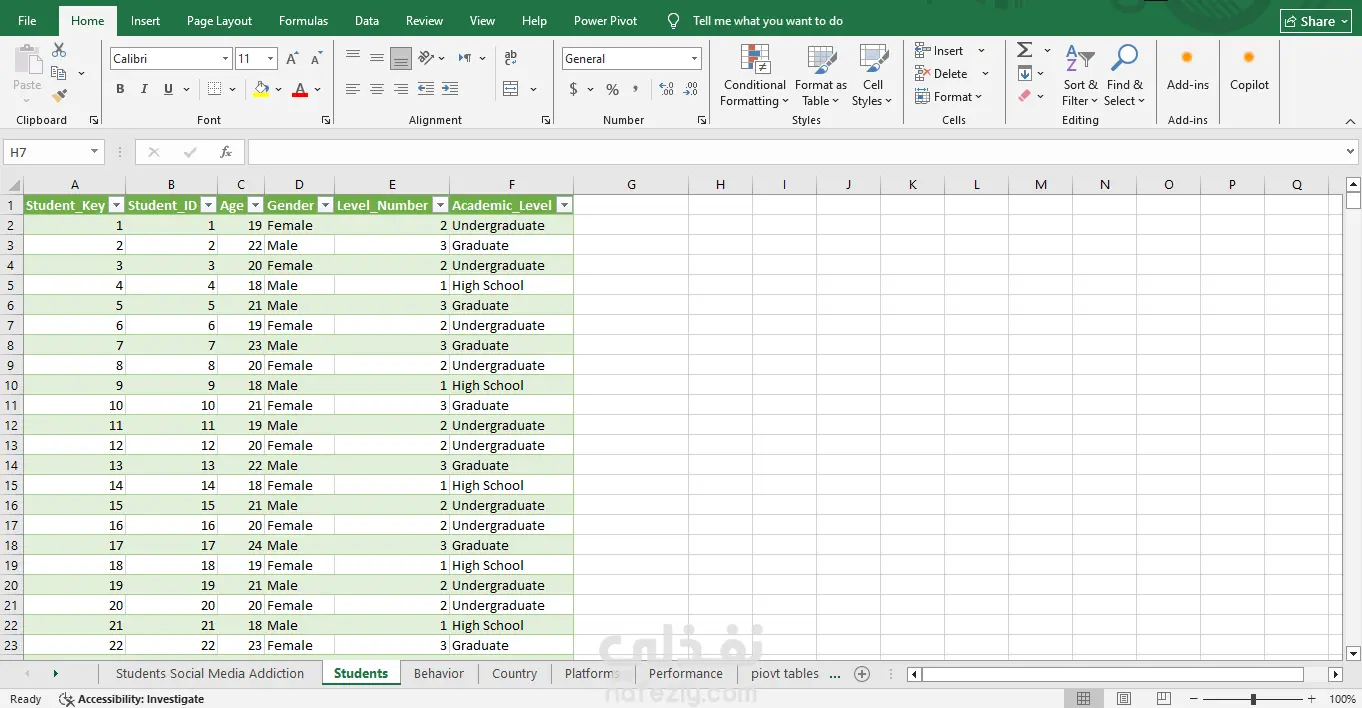This screenshot has width=1362, height=708.
Task: Switch to the Behavior sheet tab
Action: click(439, 673)
